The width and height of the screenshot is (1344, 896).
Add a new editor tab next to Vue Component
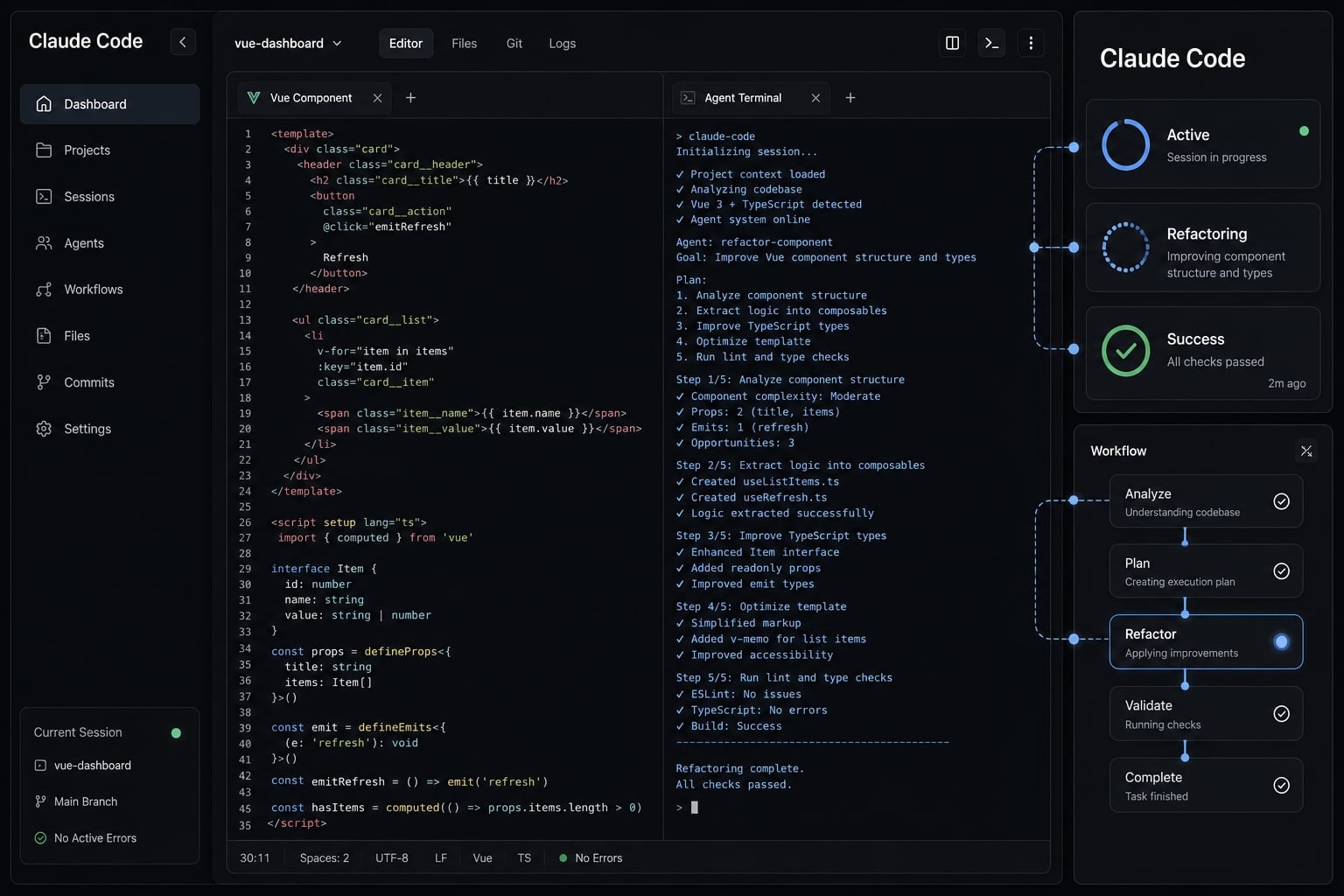410,98
